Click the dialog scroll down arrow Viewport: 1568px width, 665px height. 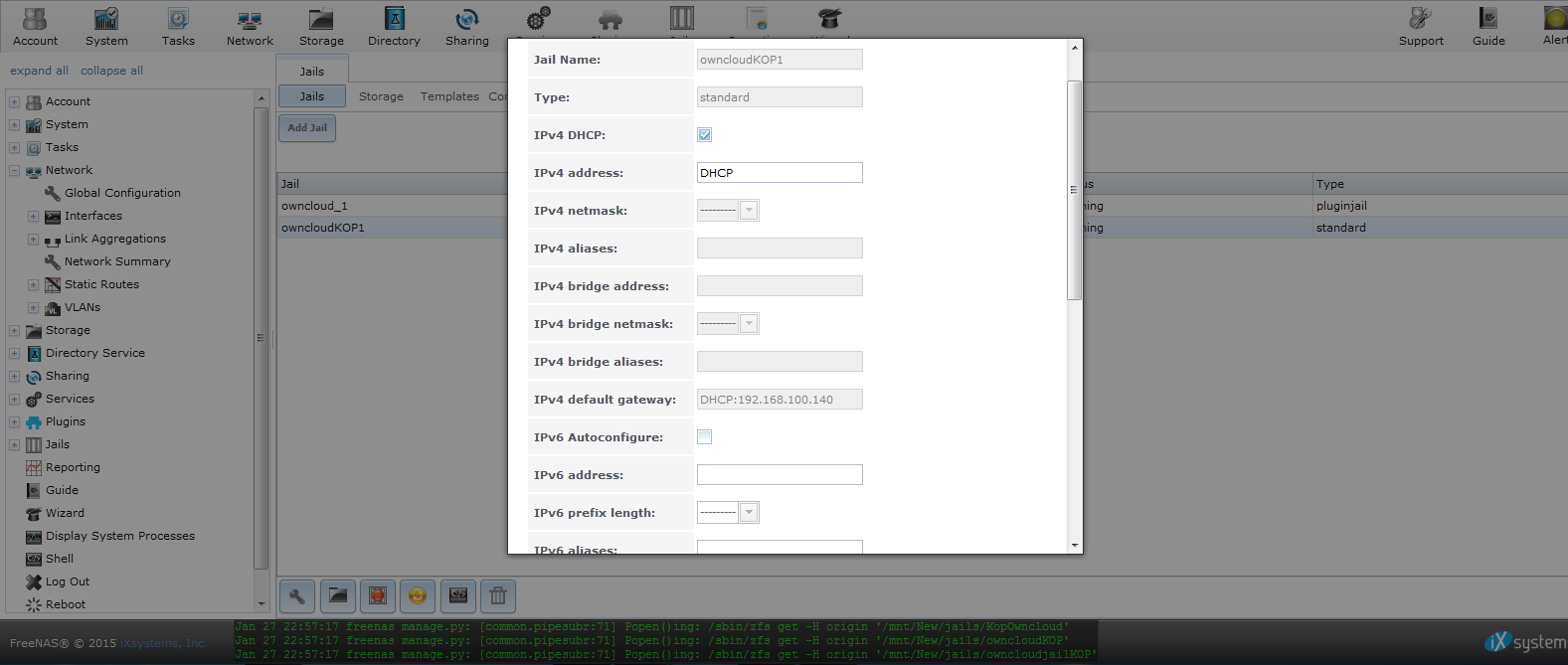[x=1074, y=546]
